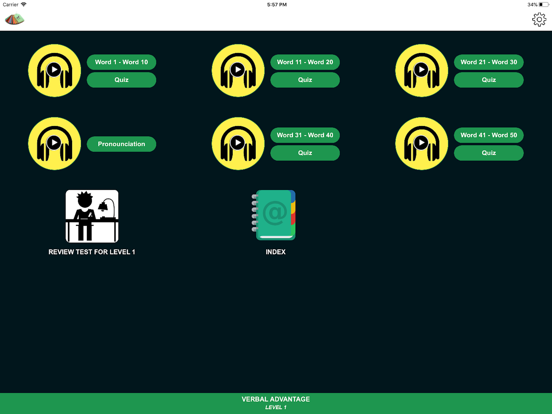Start Quiz under Word 11 - Word 20

pyautogui.click(x=305, y=80)
